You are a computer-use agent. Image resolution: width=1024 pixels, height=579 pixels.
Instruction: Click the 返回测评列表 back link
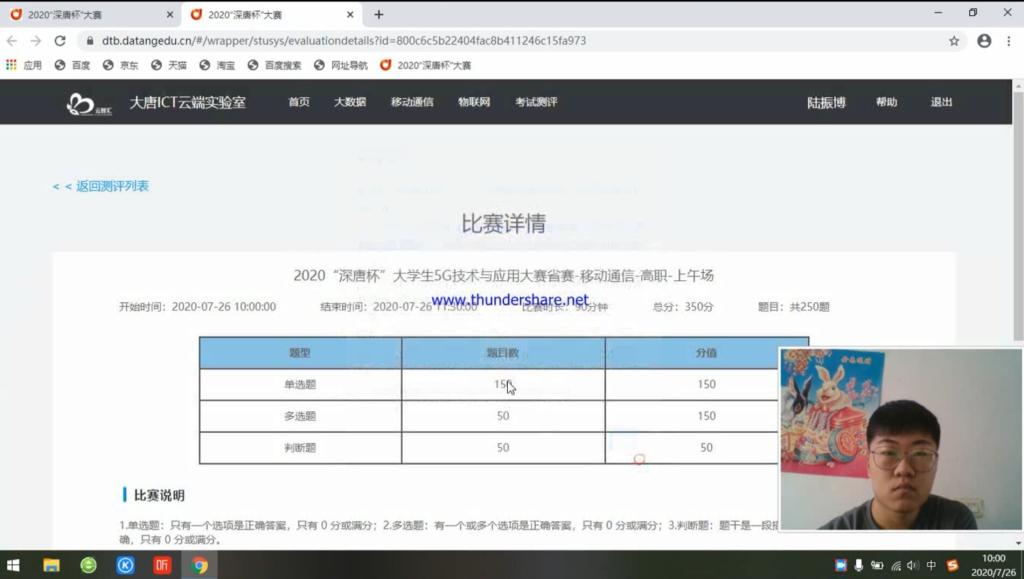(101, 186)
